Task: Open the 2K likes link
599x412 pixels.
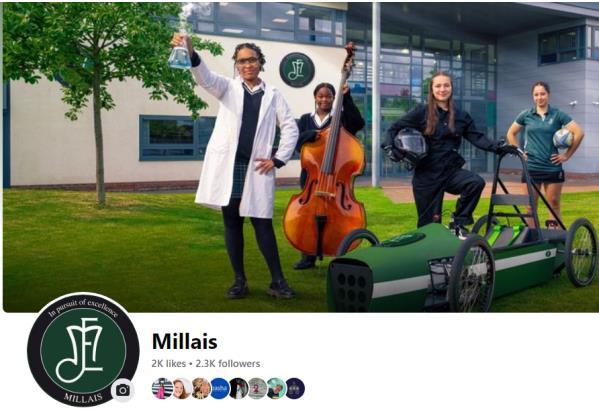Action: click(168, 363)
